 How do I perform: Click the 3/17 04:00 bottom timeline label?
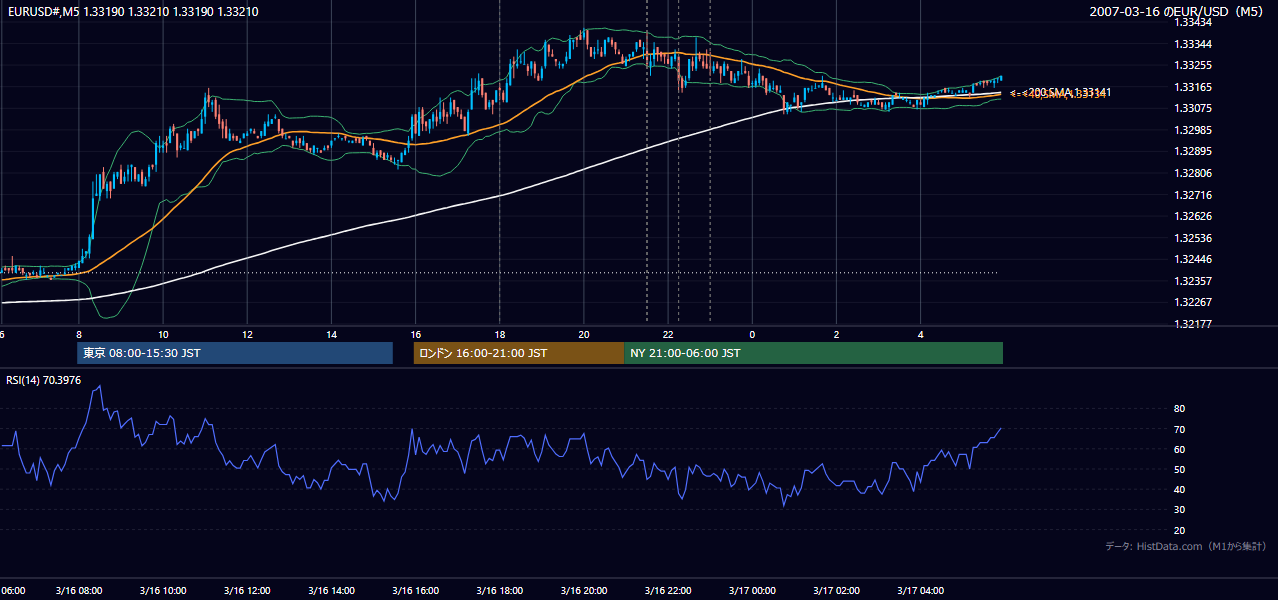click(x=921, y=590)
